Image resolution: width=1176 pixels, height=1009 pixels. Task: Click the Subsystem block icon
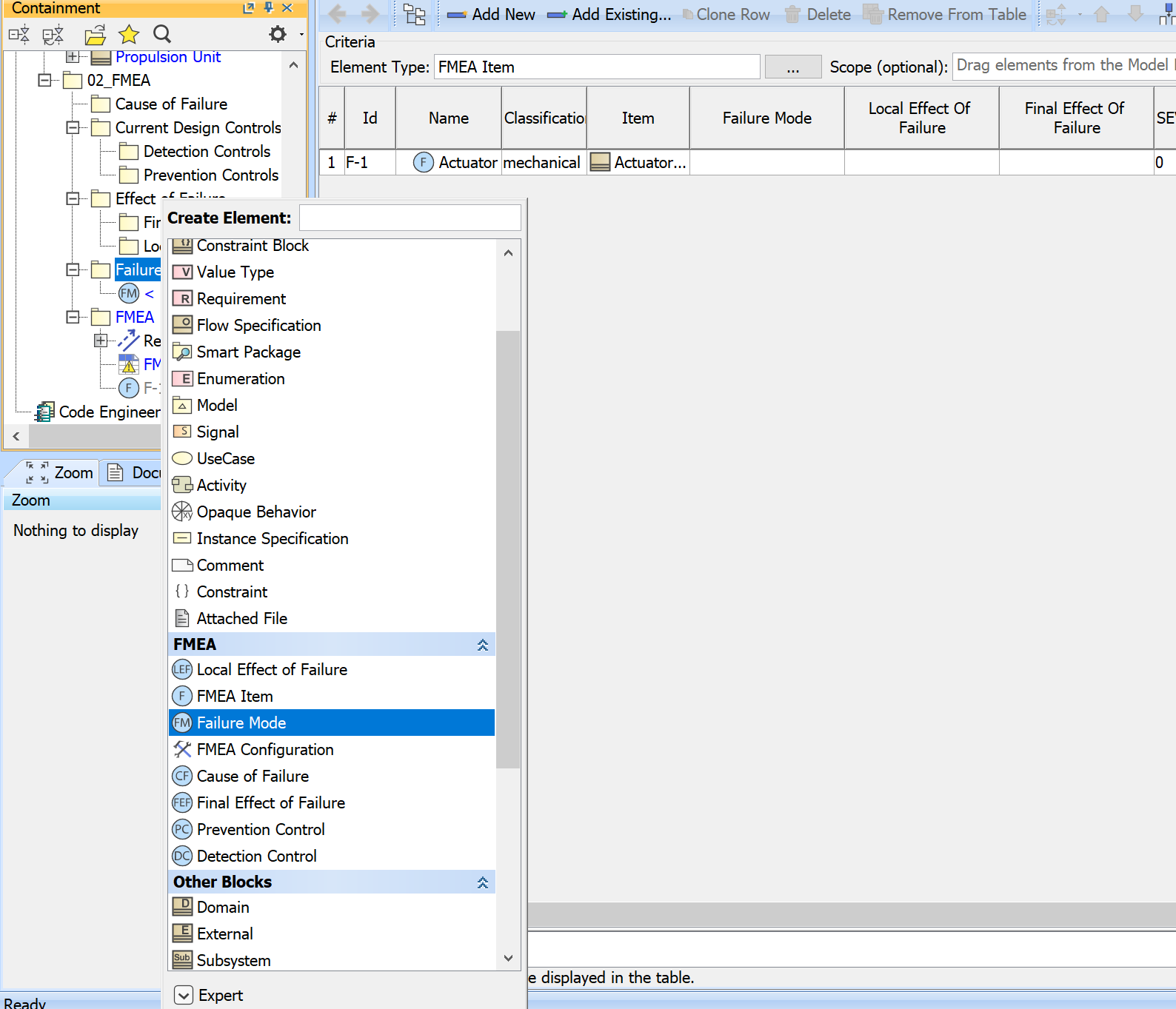pyautogui.click(x=182, y=959)
